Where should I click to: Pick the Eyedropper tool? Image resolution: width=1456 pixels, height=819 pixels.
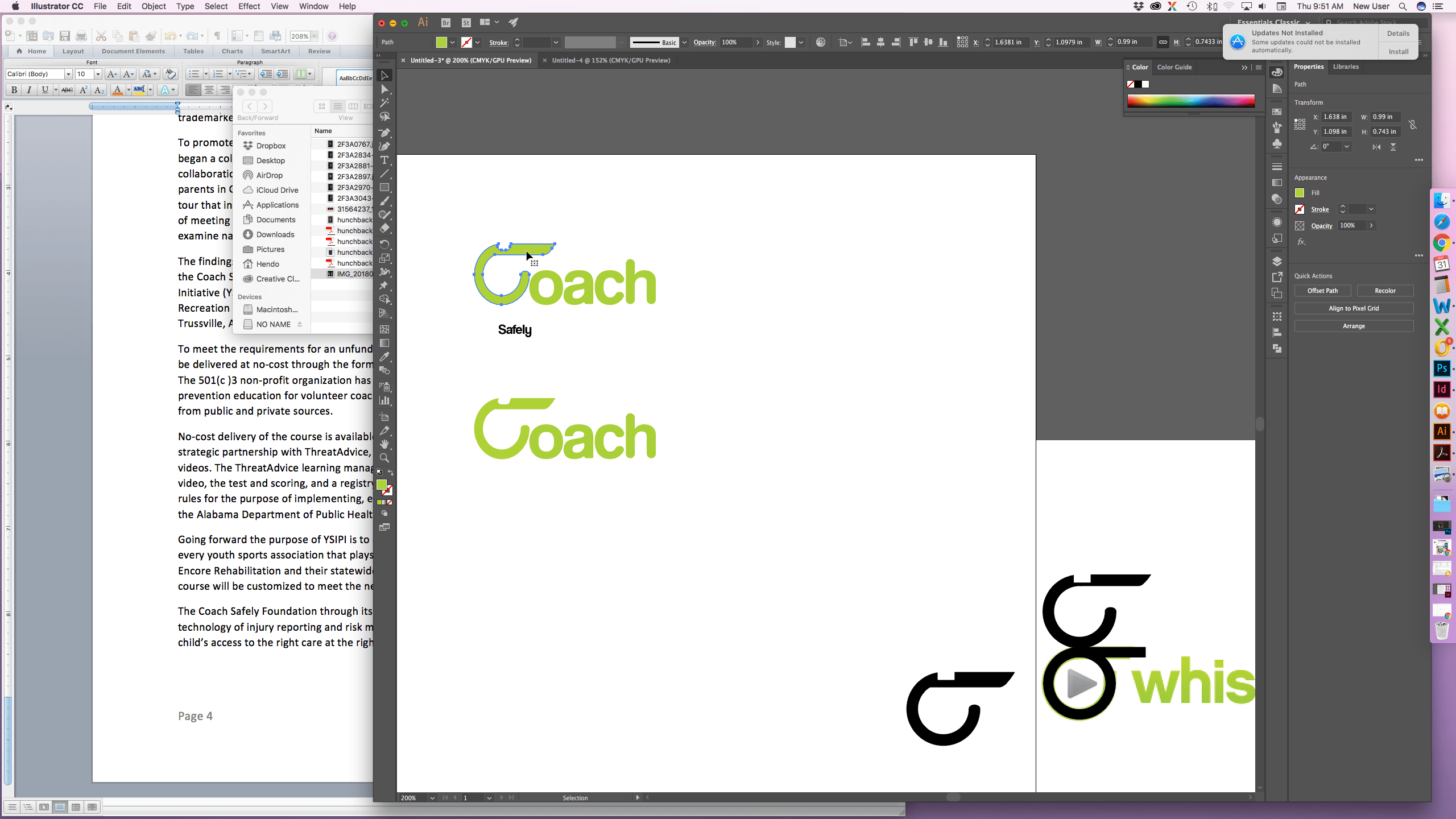pos(384,357)
